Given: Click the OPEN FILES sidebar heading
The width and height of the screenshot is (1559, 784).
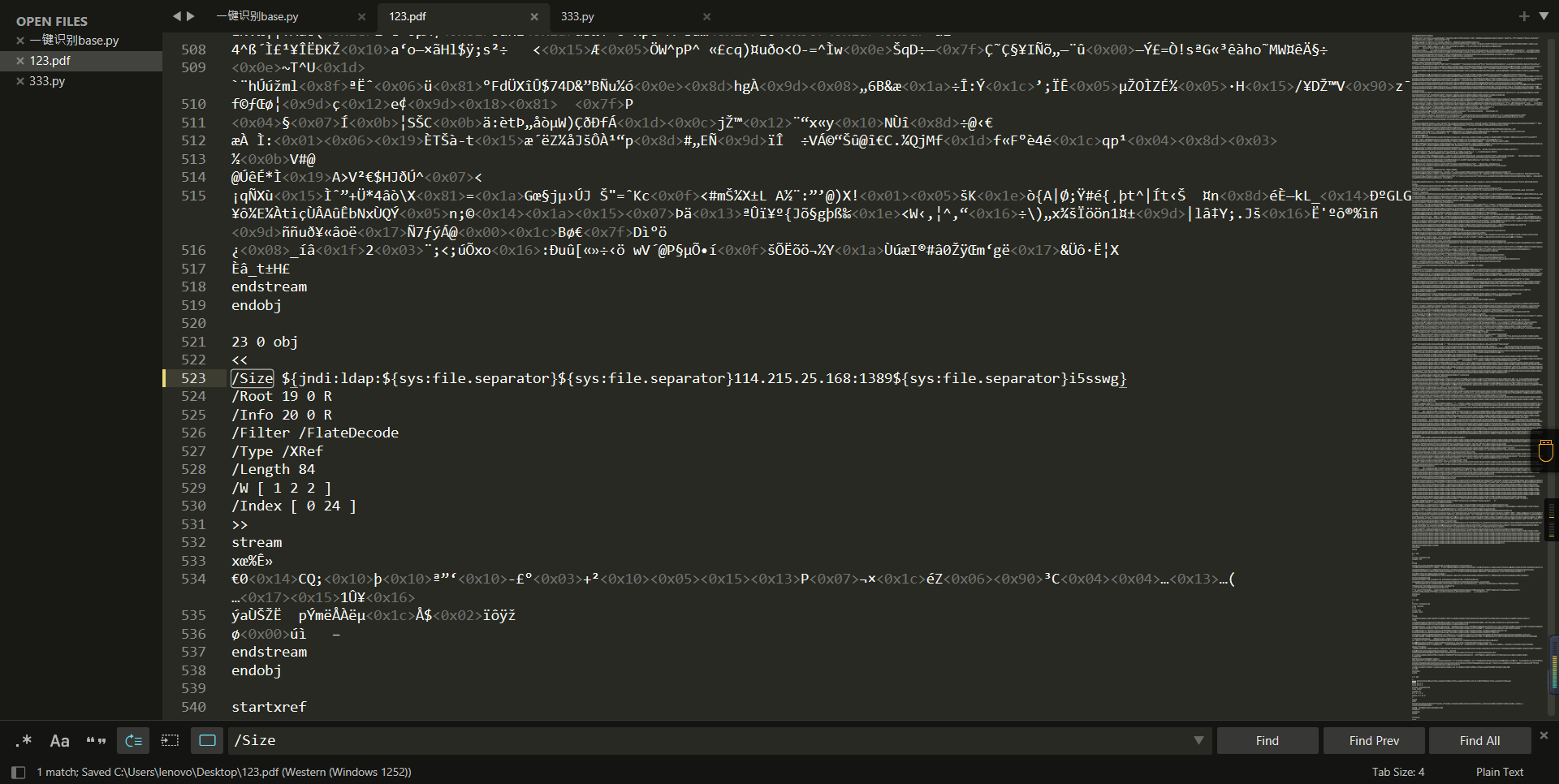Looking at the screenshot, I should click(x=52, y=21).
